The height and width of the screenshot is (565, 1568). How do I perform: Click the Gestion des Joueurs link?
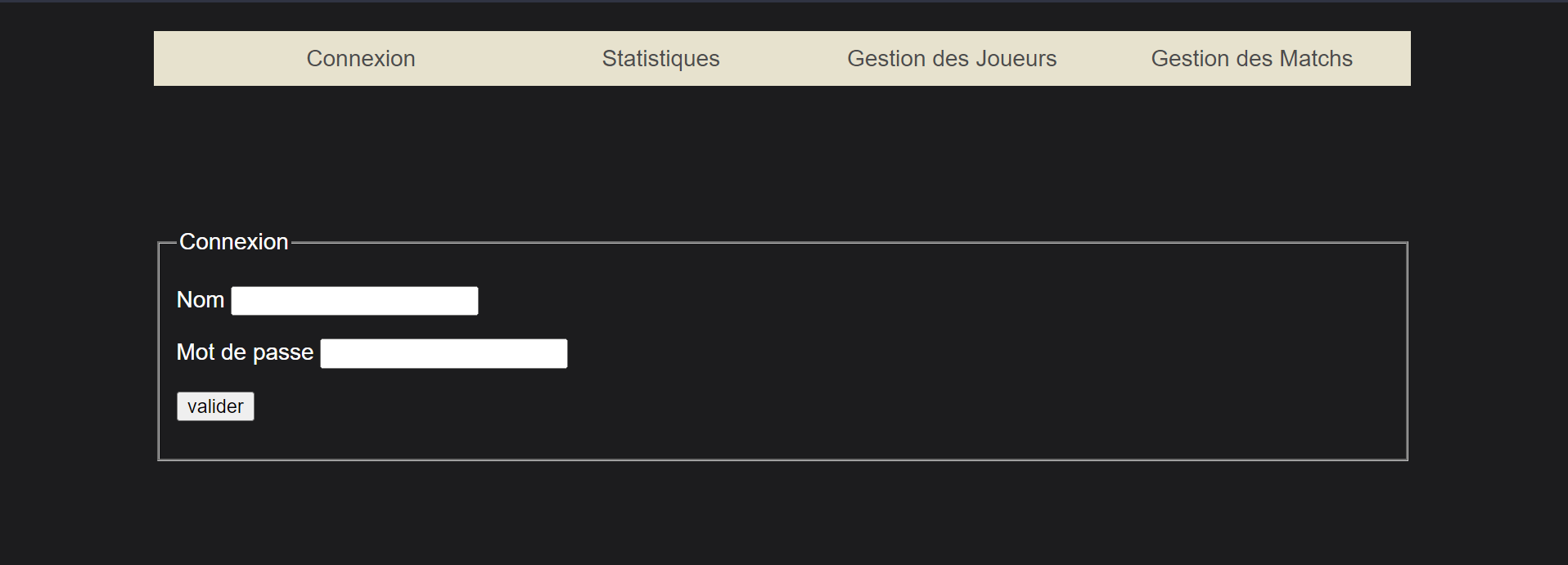pos(951,58)
